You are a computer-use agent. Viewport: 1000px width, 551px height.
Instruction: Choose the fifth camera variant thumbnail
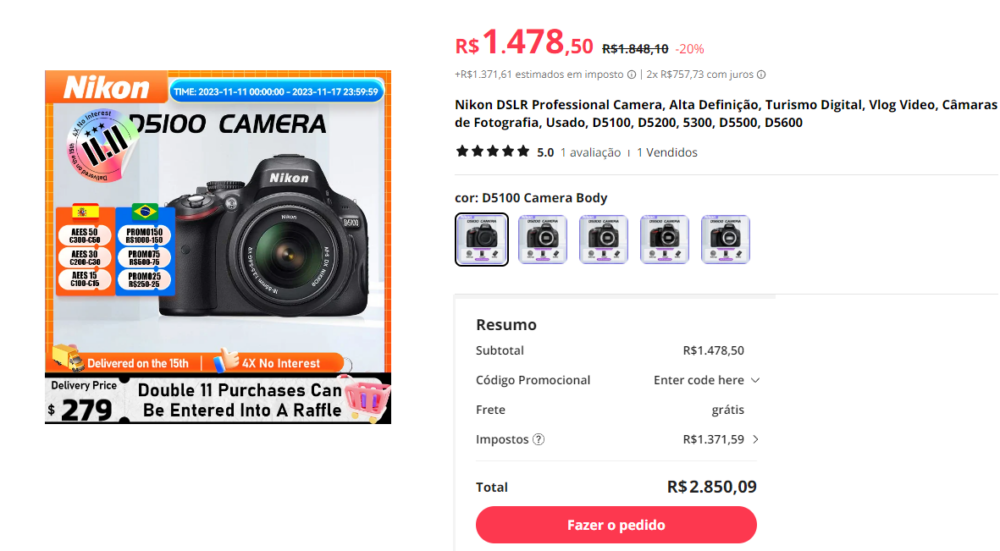tap(726, 239)
